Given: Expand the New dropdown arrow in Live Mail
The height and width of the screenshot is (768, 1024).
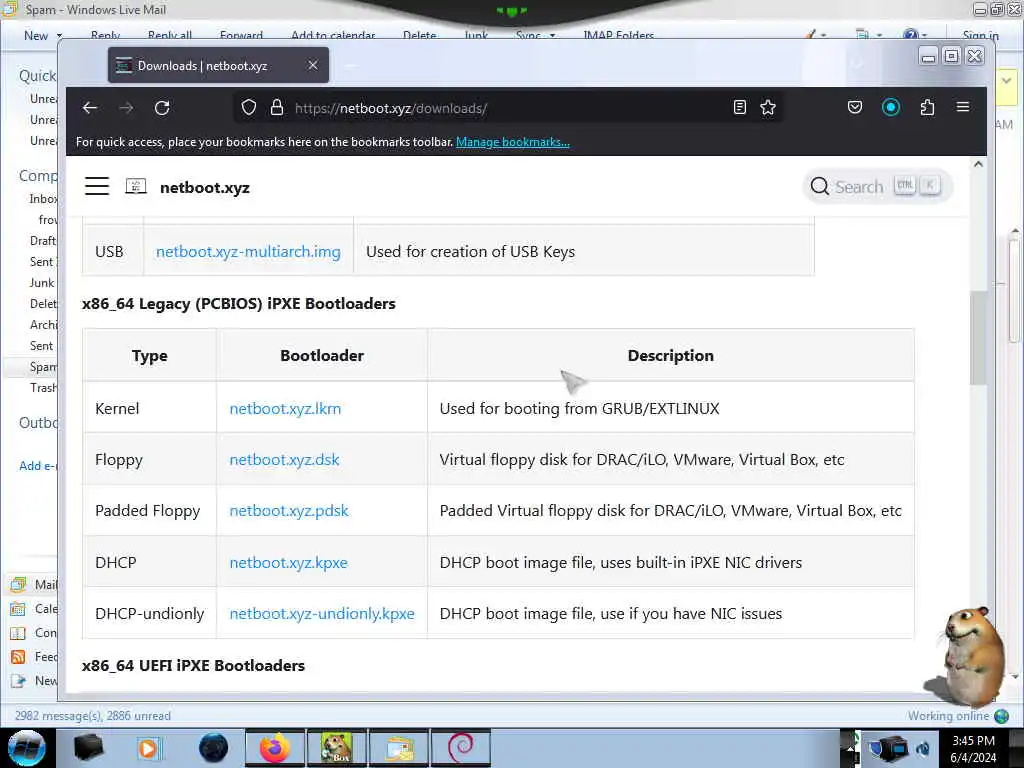Looking at the screenshot, I should point(59,35).
